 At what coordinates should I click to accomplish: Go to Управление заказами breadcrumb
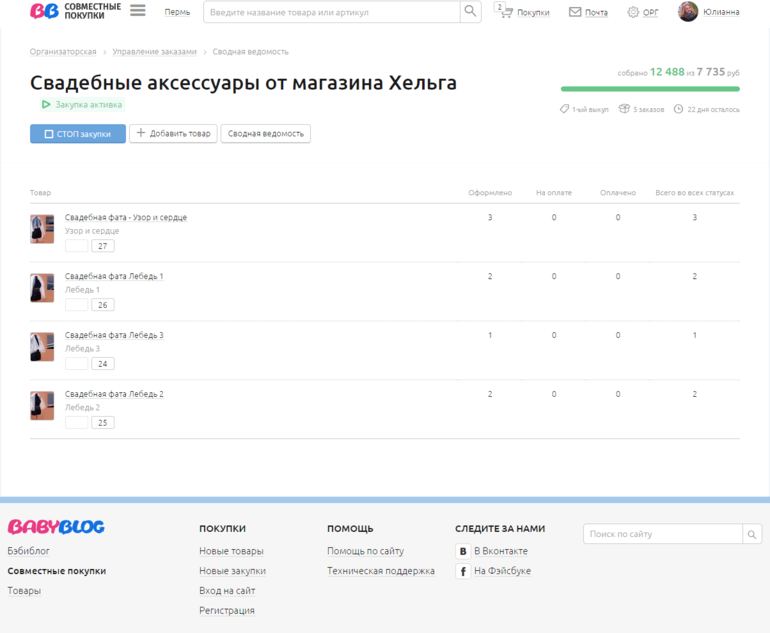tap(155, 51)
